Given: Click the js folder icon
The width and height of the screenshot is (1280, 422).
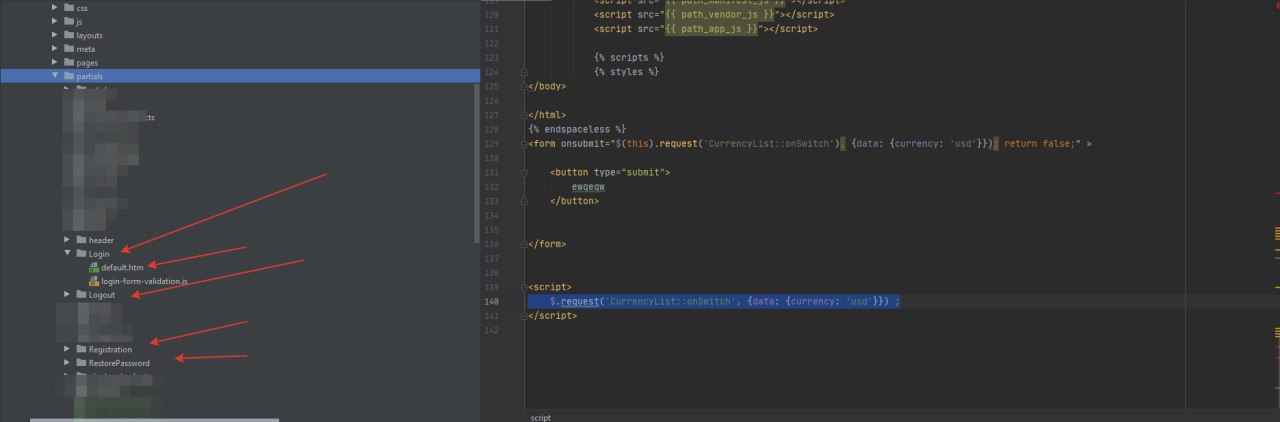Looking at the screenshot, I should pyautogui.click(x=68, y=21).
